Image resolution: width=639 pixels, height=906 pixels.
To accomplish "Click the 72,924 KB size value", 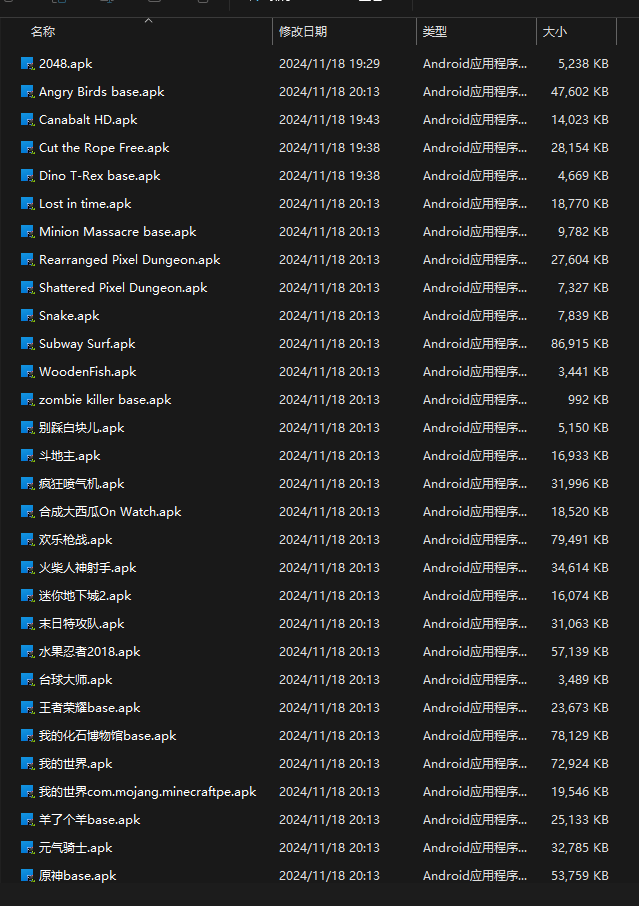I will click(x=579, y=764).
